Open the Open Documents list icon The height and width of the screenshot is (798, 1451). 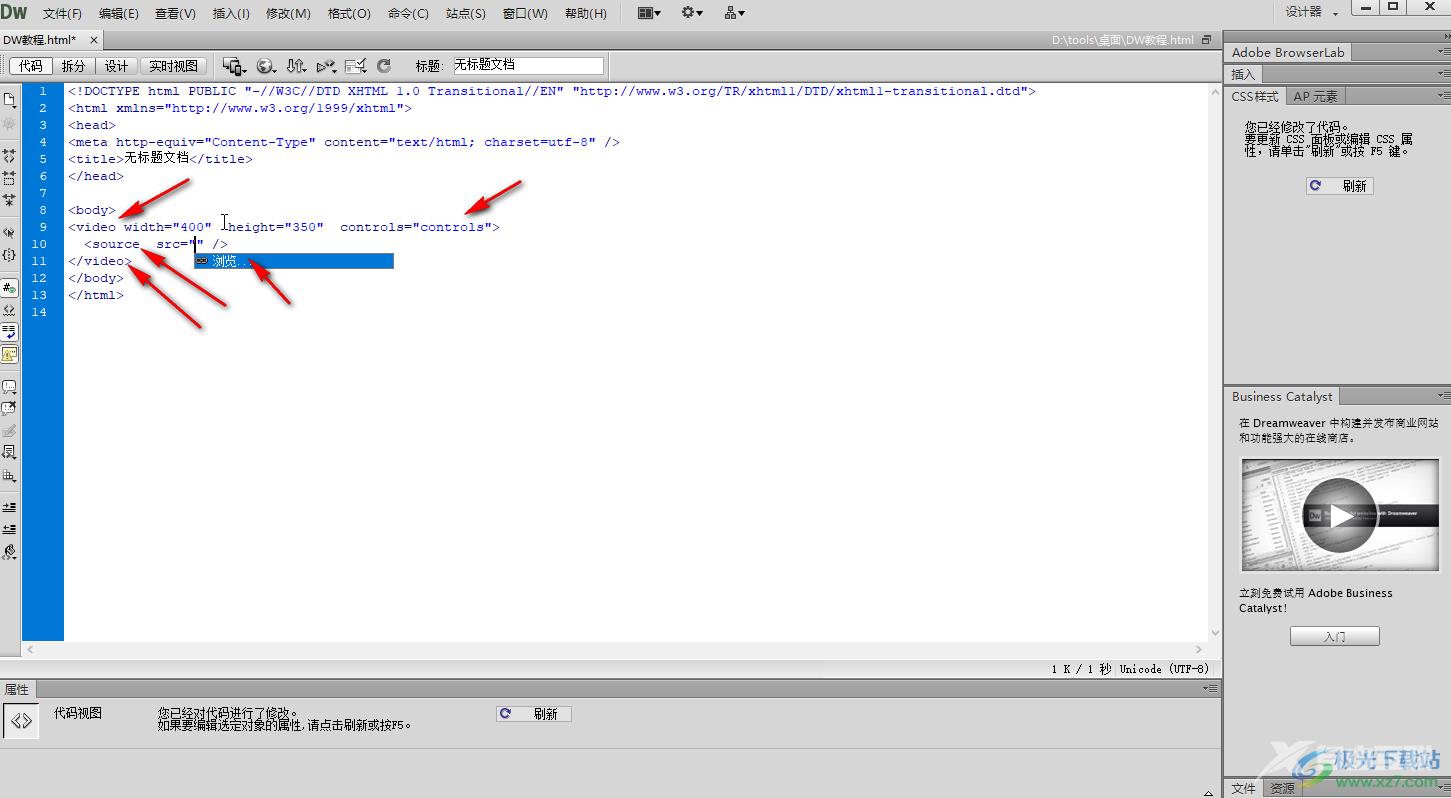(9, 100)
